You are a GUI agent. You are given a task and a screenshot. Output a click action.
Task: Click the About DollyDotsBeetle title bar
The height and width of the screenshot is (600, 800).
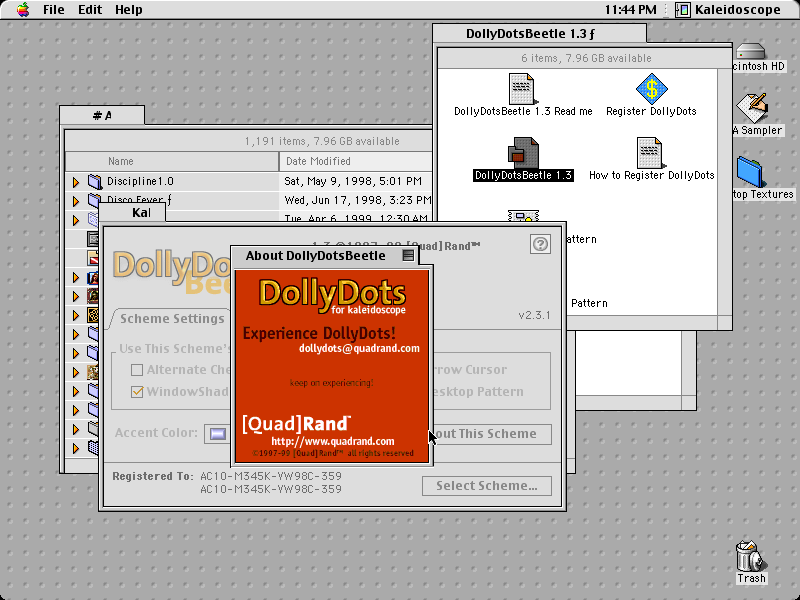[324, 256]
